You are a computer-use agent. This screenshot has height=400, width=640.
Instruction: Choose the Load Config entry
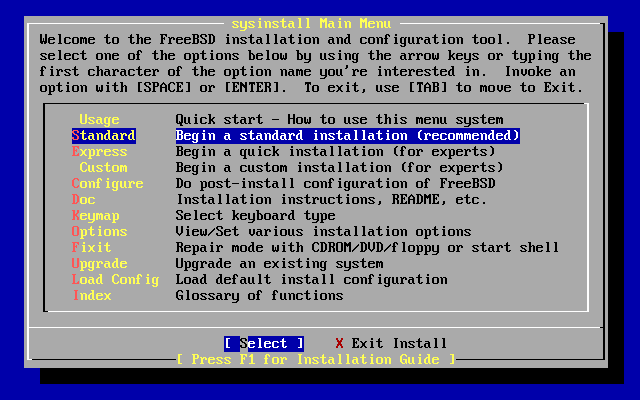(x=116, y=280)
